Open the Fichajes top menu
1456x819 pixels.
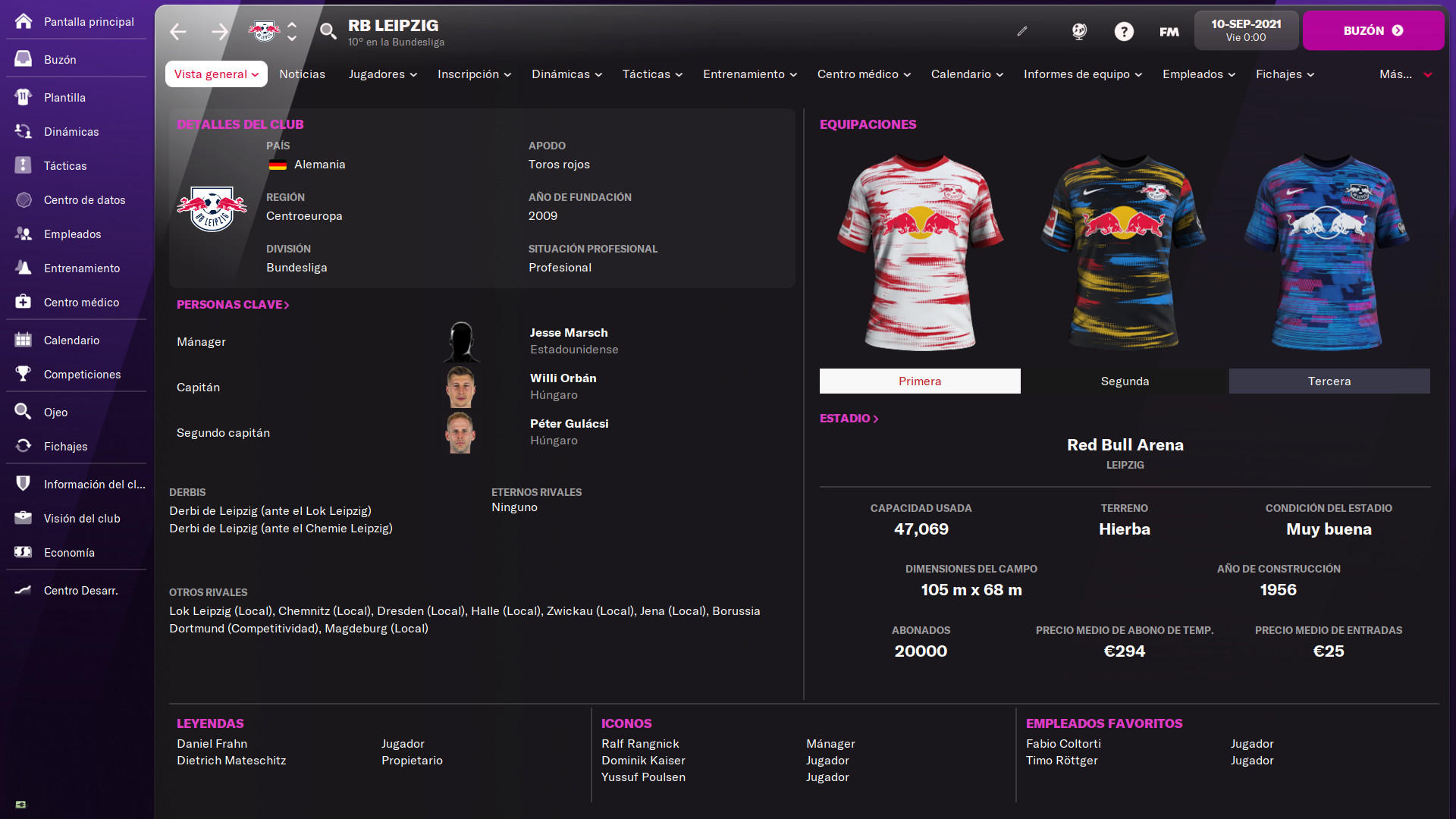1285,74
